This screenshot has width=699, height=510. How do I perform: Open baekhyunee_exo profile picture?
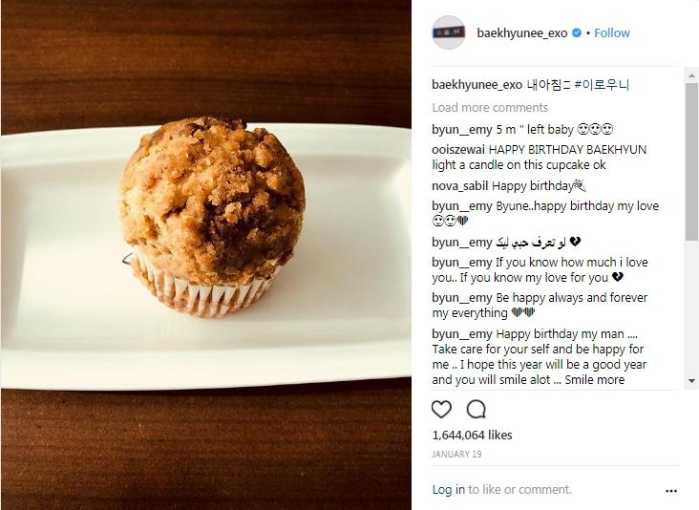coord(448,32)
